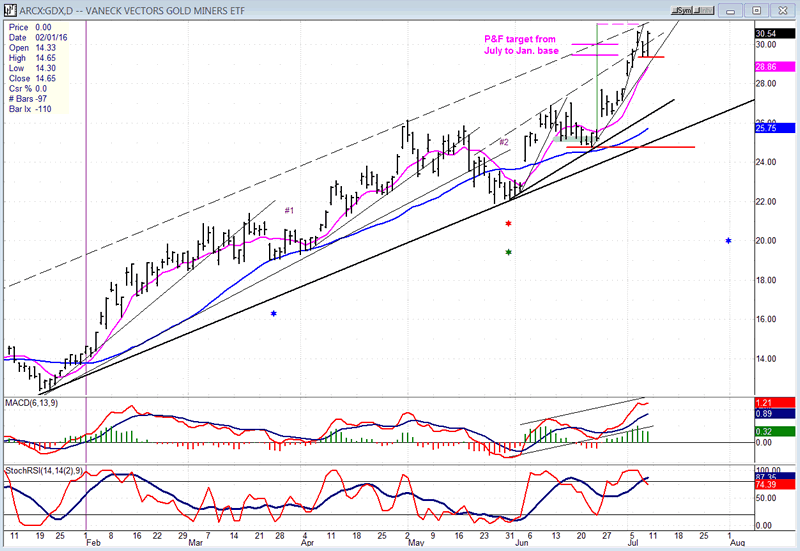Select the blue star marker near March

[273, 314]
